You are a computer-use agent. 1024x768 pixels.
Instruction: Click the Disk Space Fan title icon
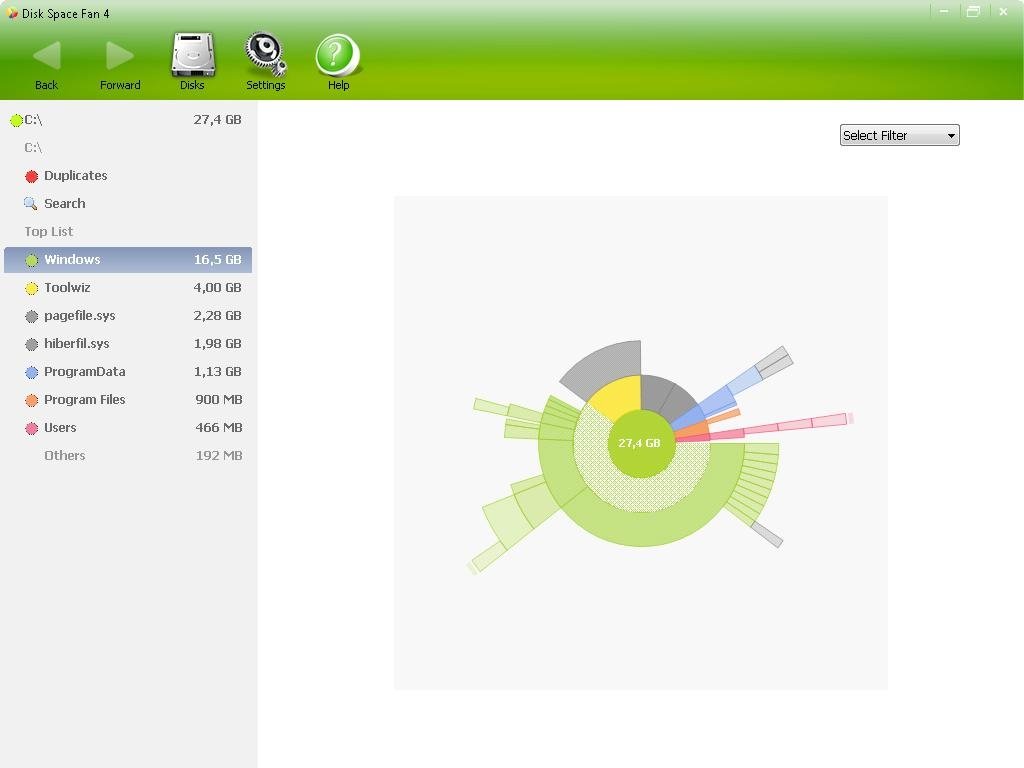11,13
